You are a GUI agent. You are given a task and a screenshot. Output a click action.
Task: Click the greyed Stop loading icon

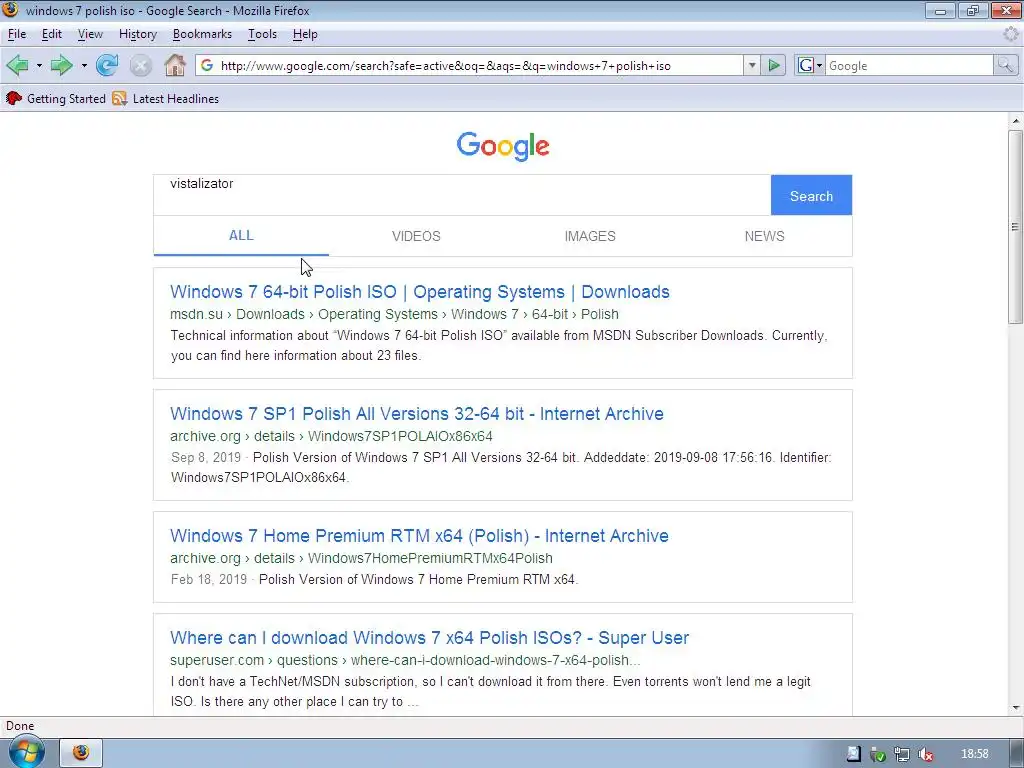pyautogui.click(x=140, y=66)
